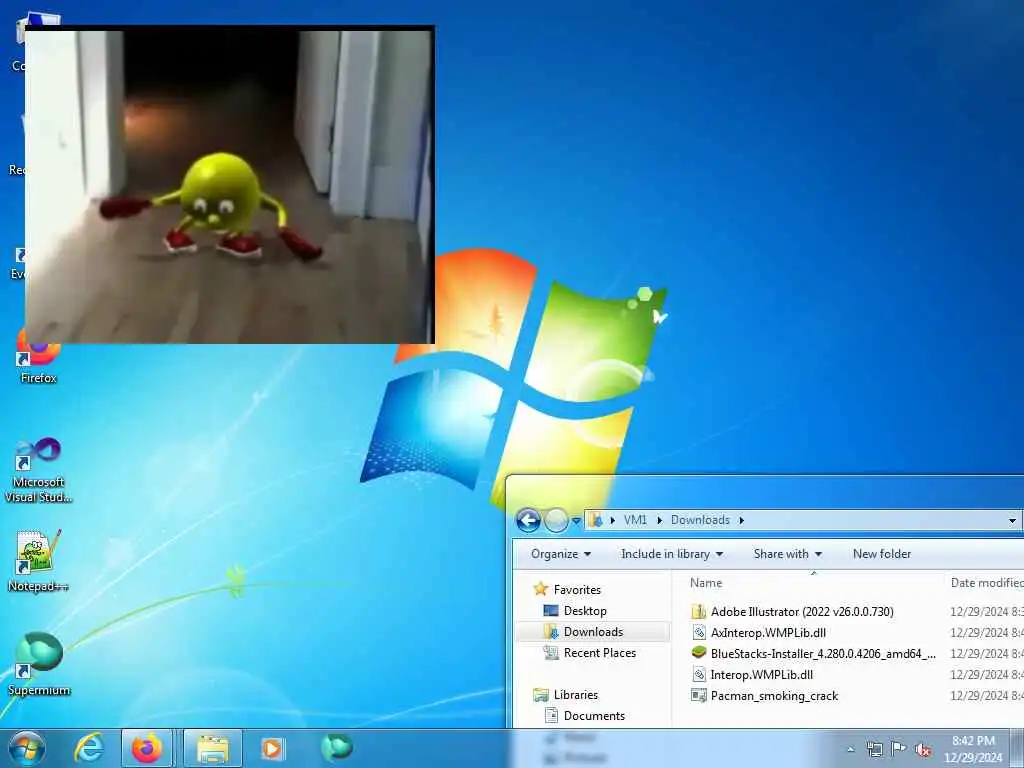Click the AxInterop.WMPLib.dll file icon
This screenshot has width=1024, height=768.
[699, 632]
